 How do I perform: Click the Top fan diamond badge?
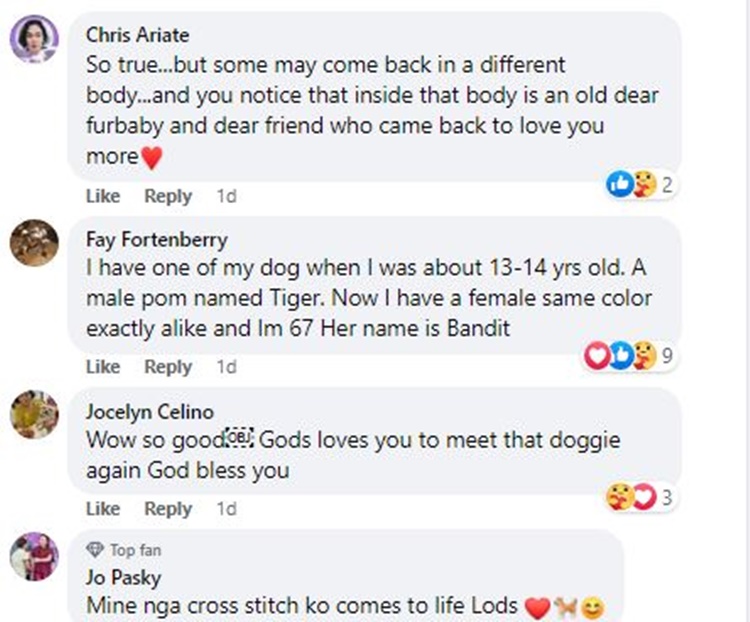click(x=95, y=550)
